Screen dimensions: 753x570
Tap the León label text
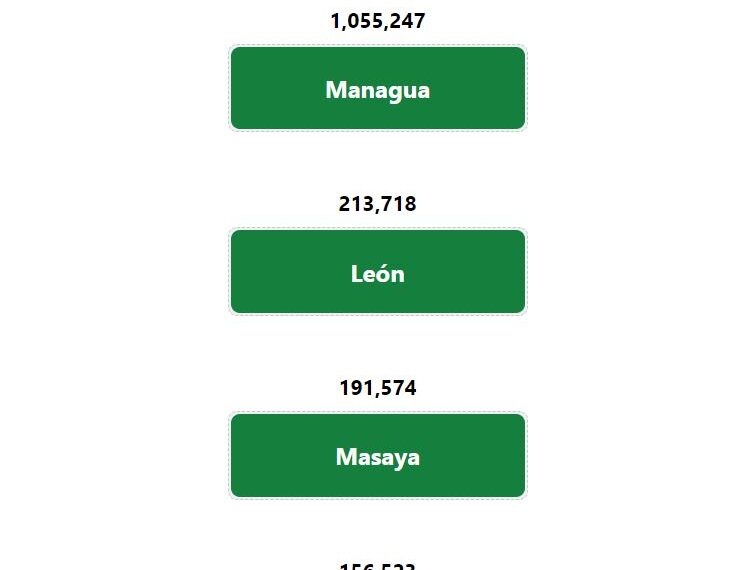coord(378,274)
